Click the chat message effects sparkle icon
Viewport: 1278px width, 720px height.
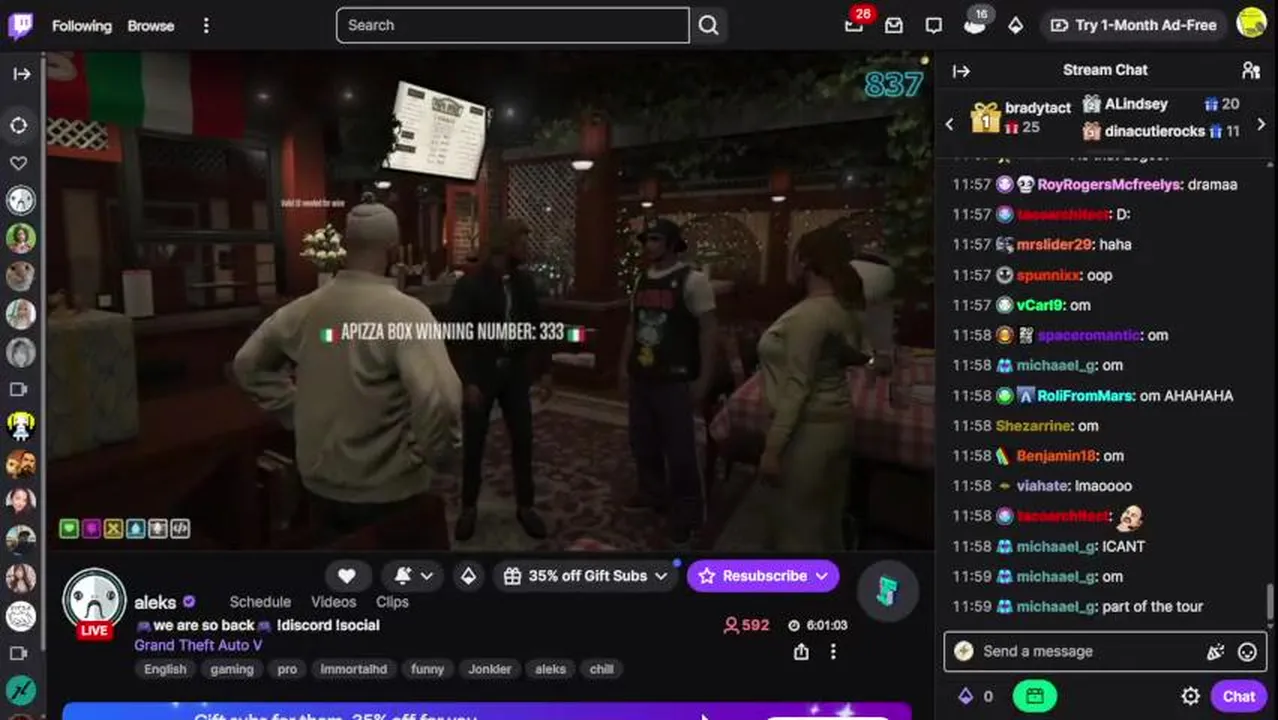(x=1216, y=652)
